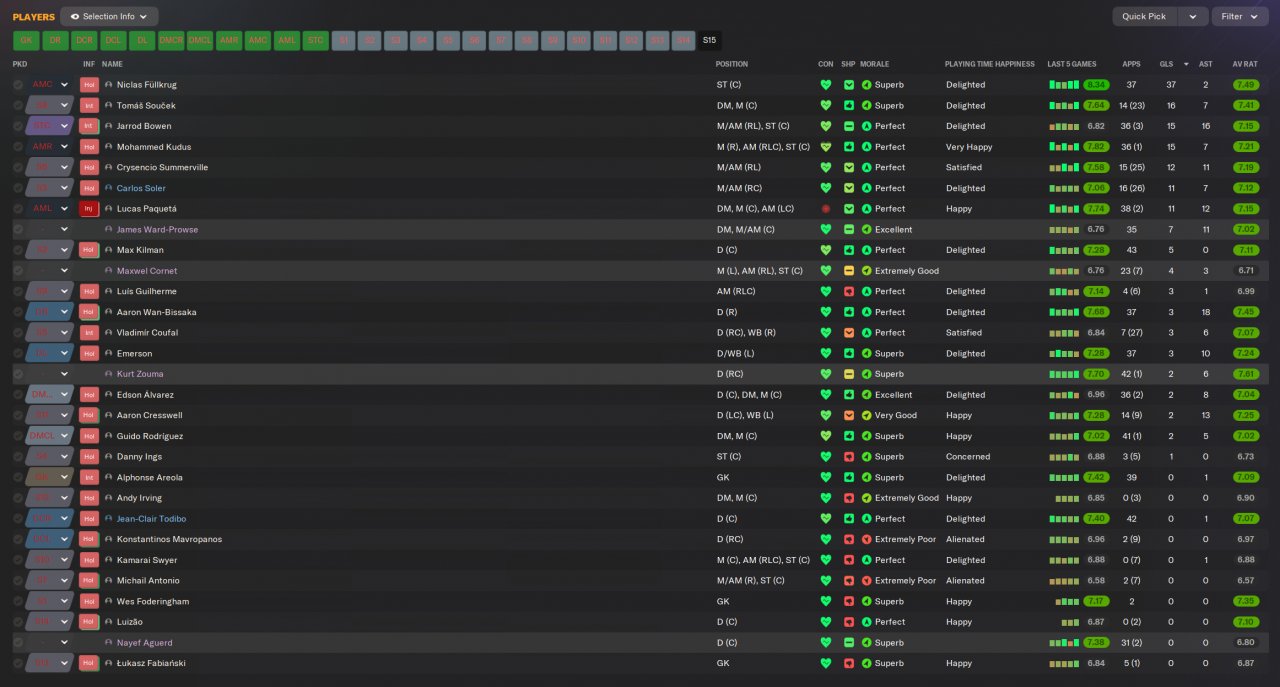The width and height of the screenshot is (1280, 687).
Task: Sort players by the AV RAT column
Action: (x=1245, y=64)
